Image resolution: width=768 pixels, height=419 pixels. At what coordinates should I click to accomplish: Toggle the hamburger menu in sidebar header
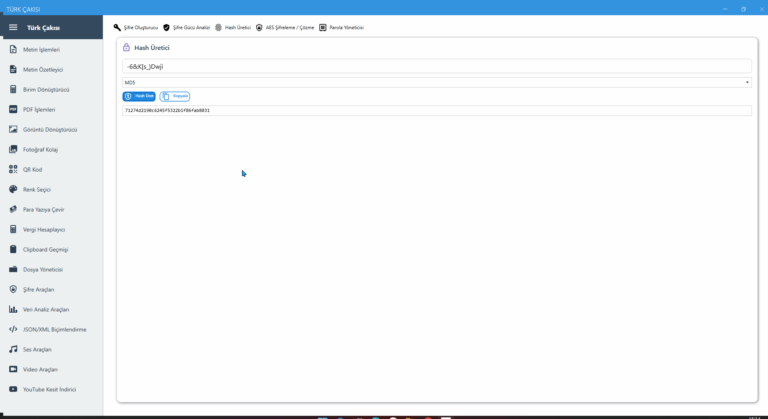pos(13,27)
